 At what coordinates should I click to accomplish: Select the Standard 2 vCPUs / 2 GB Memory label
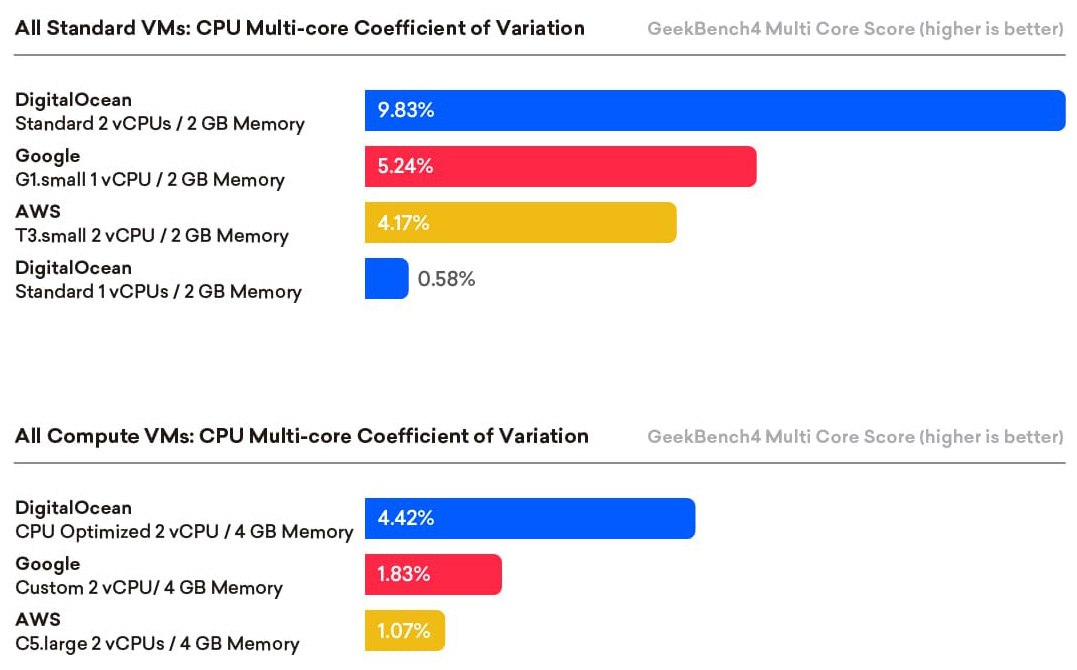pos(159,124)
